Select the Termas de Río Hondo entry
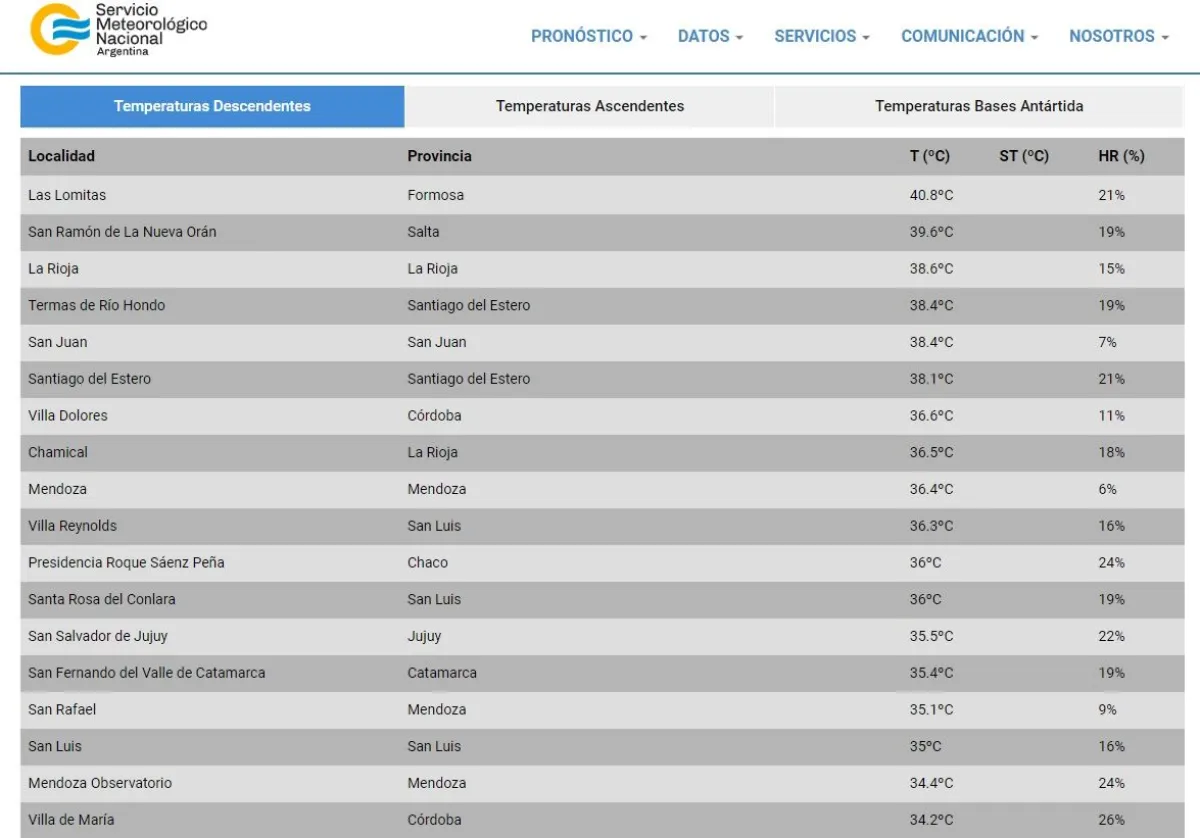 point(96,305)
